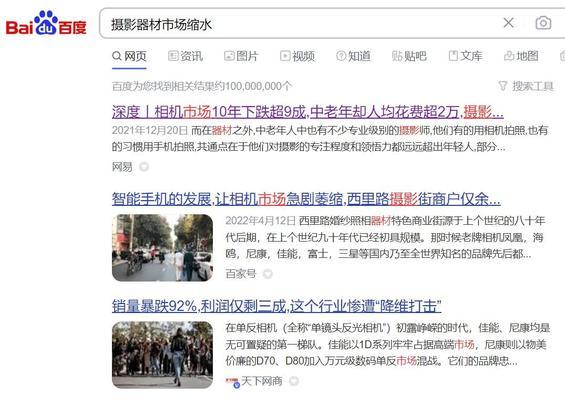
Task: Open the 搜索工具 filter
Action: (x=526, y=86)
